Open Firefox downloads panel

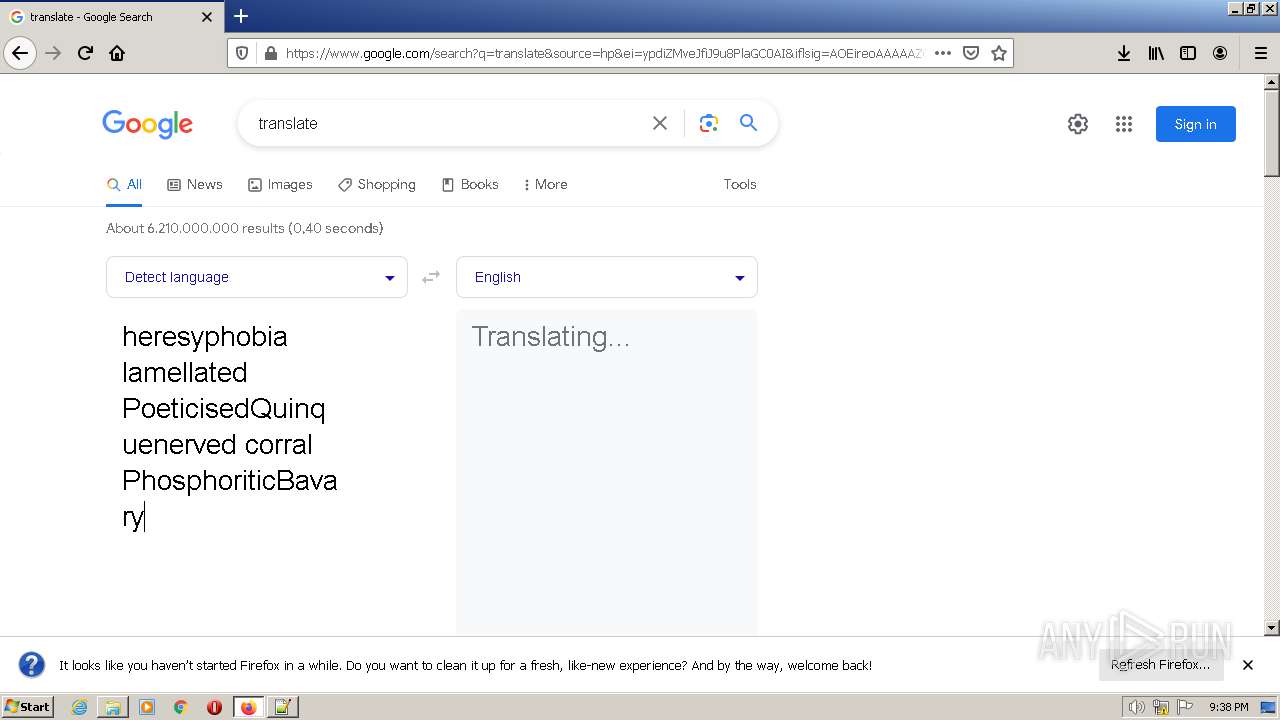pos(1124,53)
